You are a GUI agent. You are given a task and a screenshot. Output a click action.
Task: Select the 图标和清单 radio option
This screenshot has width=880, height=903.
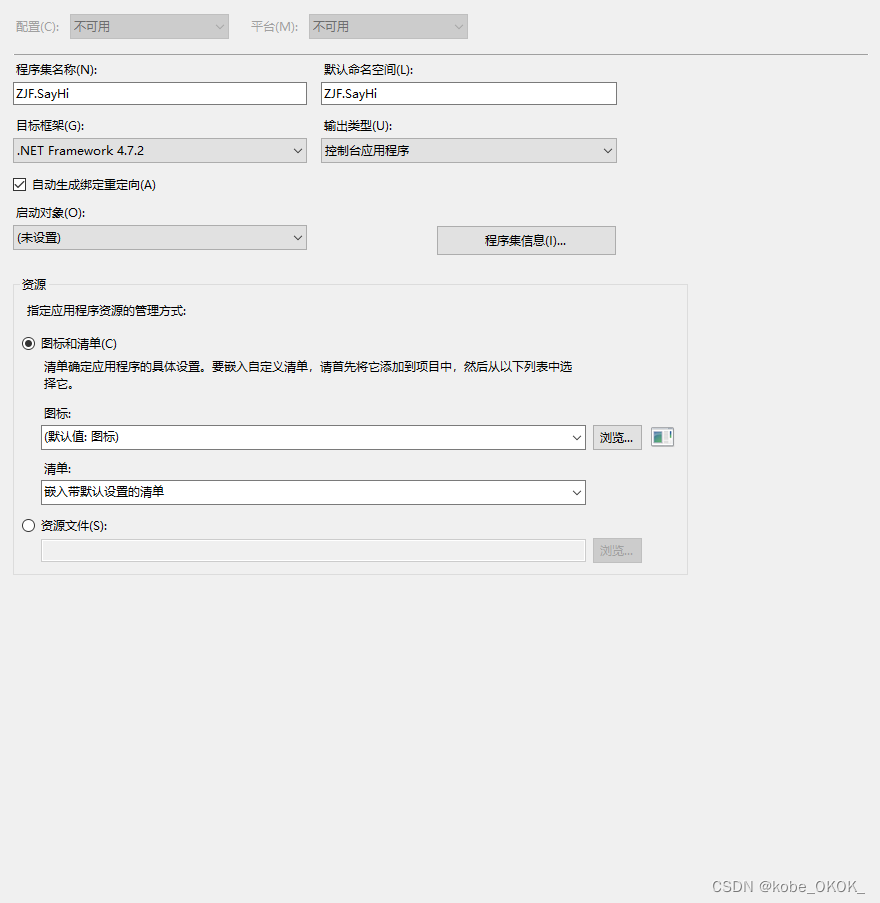(x=28, y=343)
